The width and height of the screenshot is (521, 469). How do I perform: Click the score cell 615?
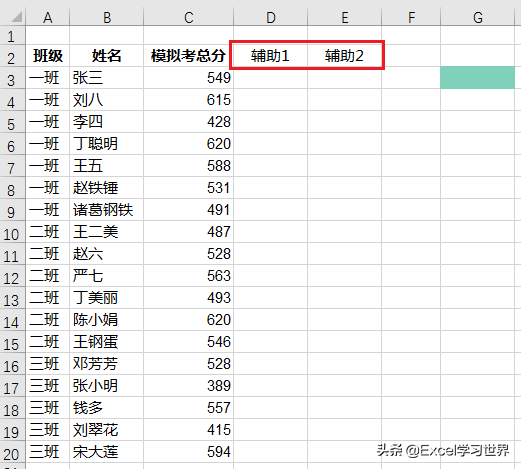pyautogui.click(x=189, y=100)
